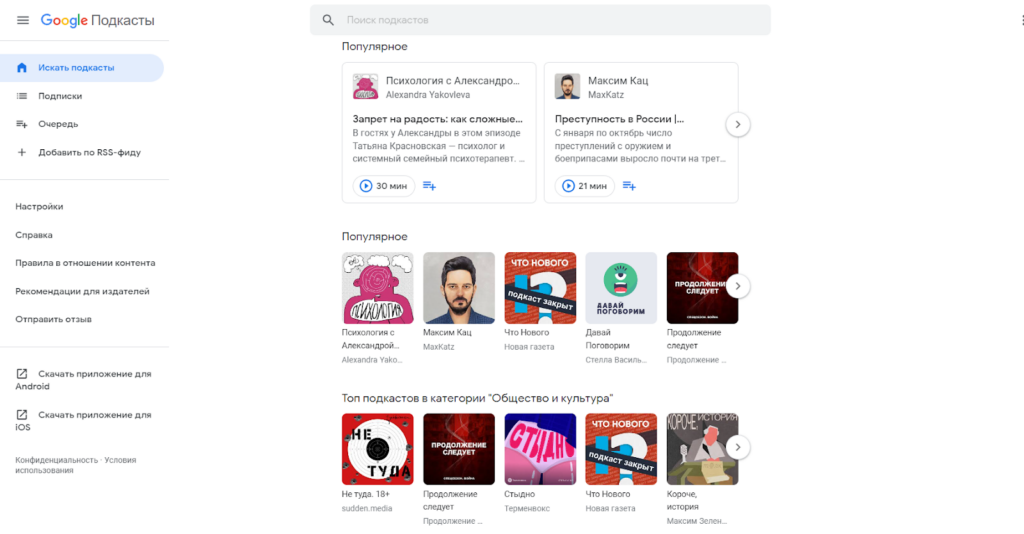This screenshot has height=534, width=1024.
Task: Open Что Нового thumbnail in society category
Action: click(621, 449)
